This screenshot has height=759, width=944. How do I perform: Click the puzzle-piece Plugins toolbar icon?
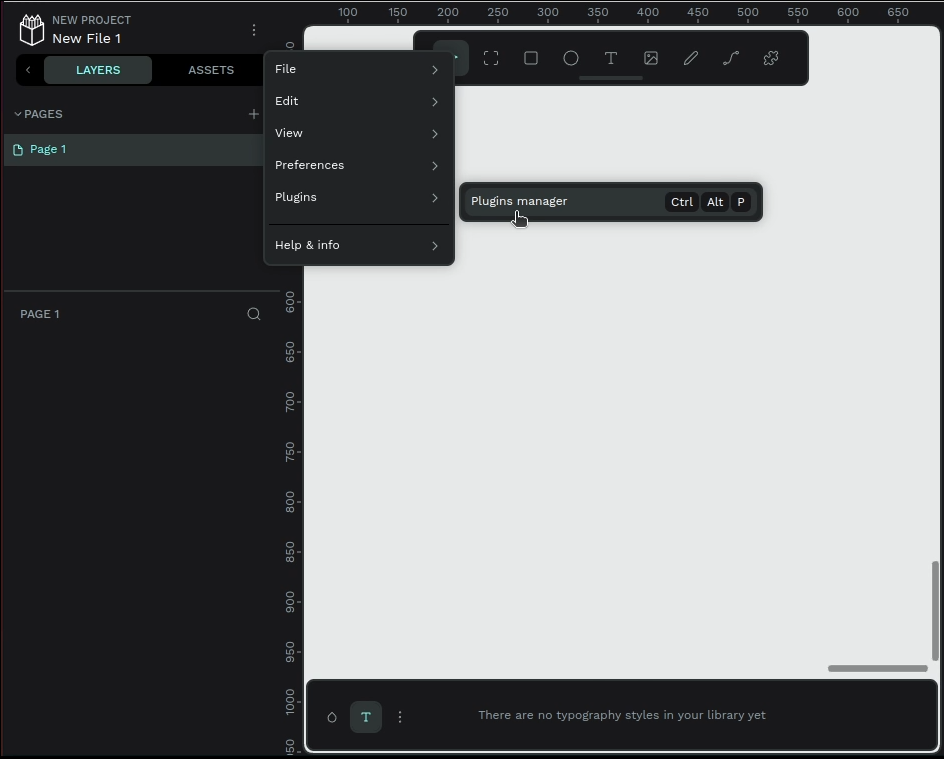click(771, 58)
